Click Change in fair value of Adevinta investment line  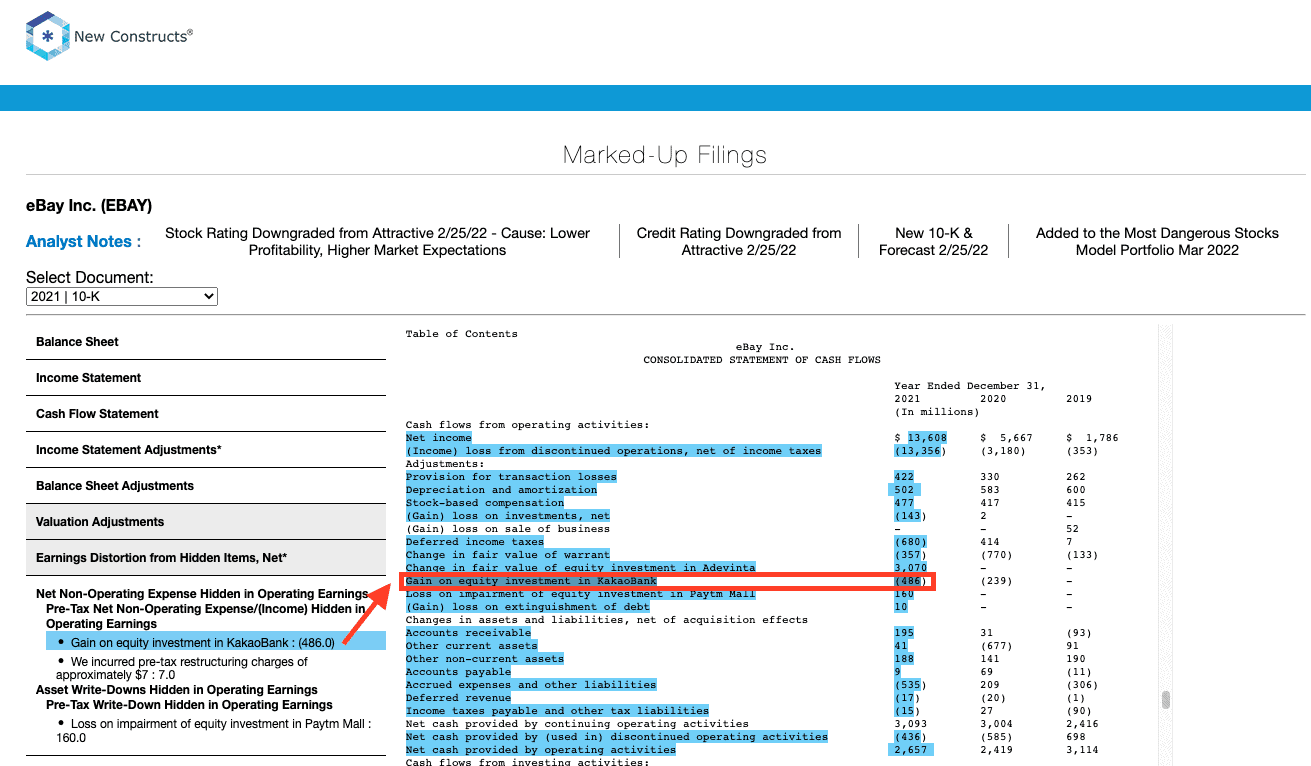click(581, 568)
